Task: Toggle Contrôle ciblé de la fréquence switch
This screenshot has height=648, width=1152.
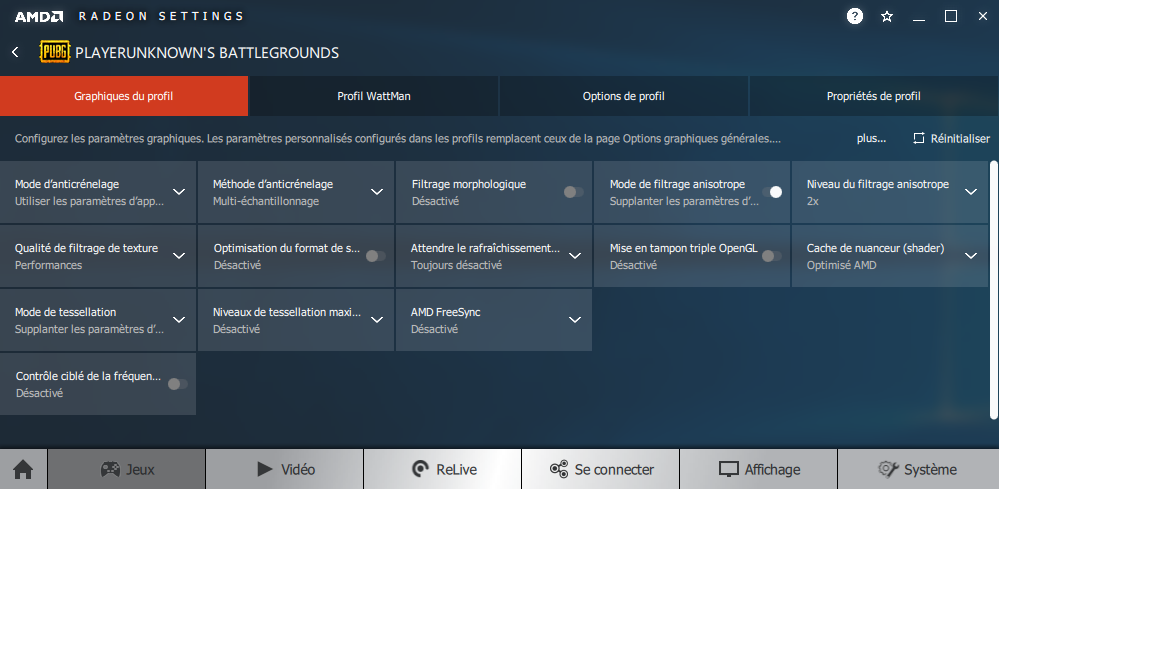Action: pyautogui.click(x=178, y=384)
